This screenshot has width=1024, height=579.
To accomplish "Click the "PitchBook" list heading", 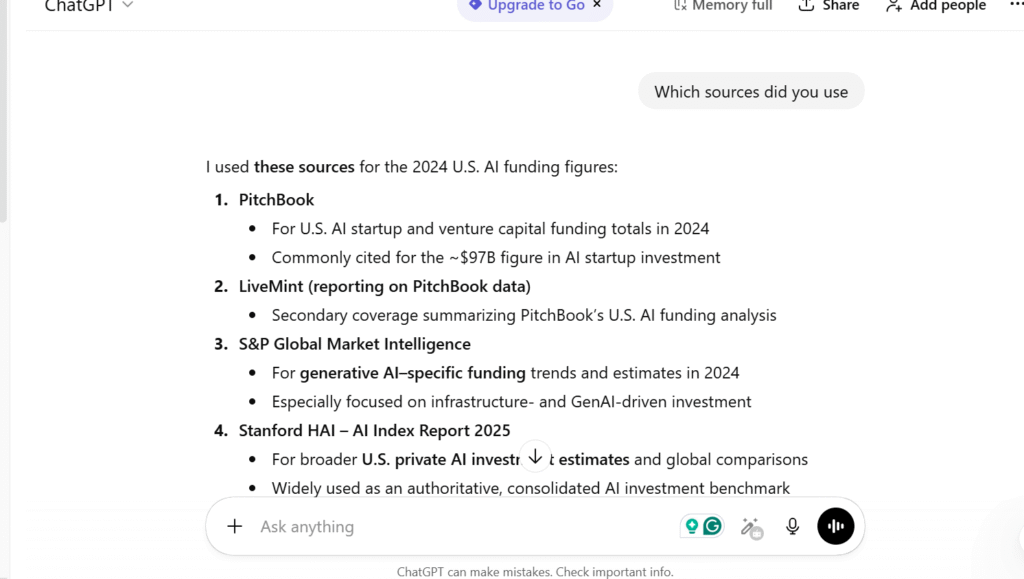I will coord(276,200).
